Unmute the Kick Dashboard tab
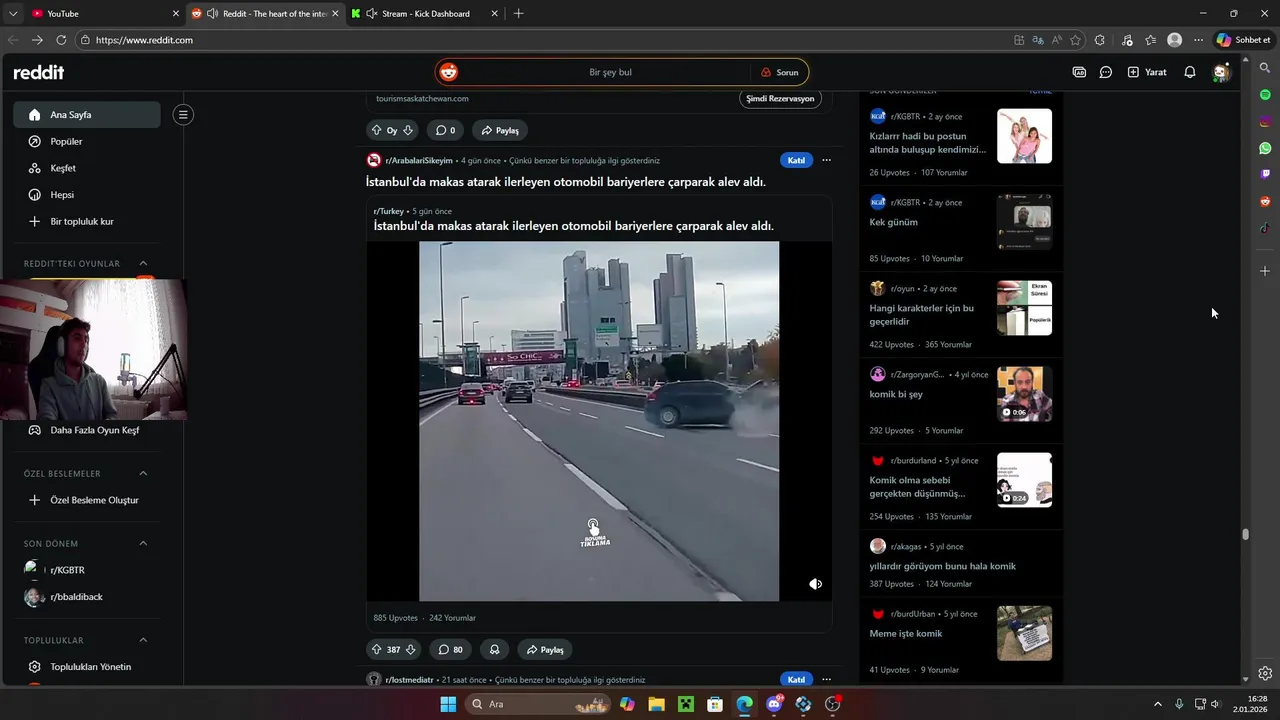Screen dimensions: 1280x720 372,14
